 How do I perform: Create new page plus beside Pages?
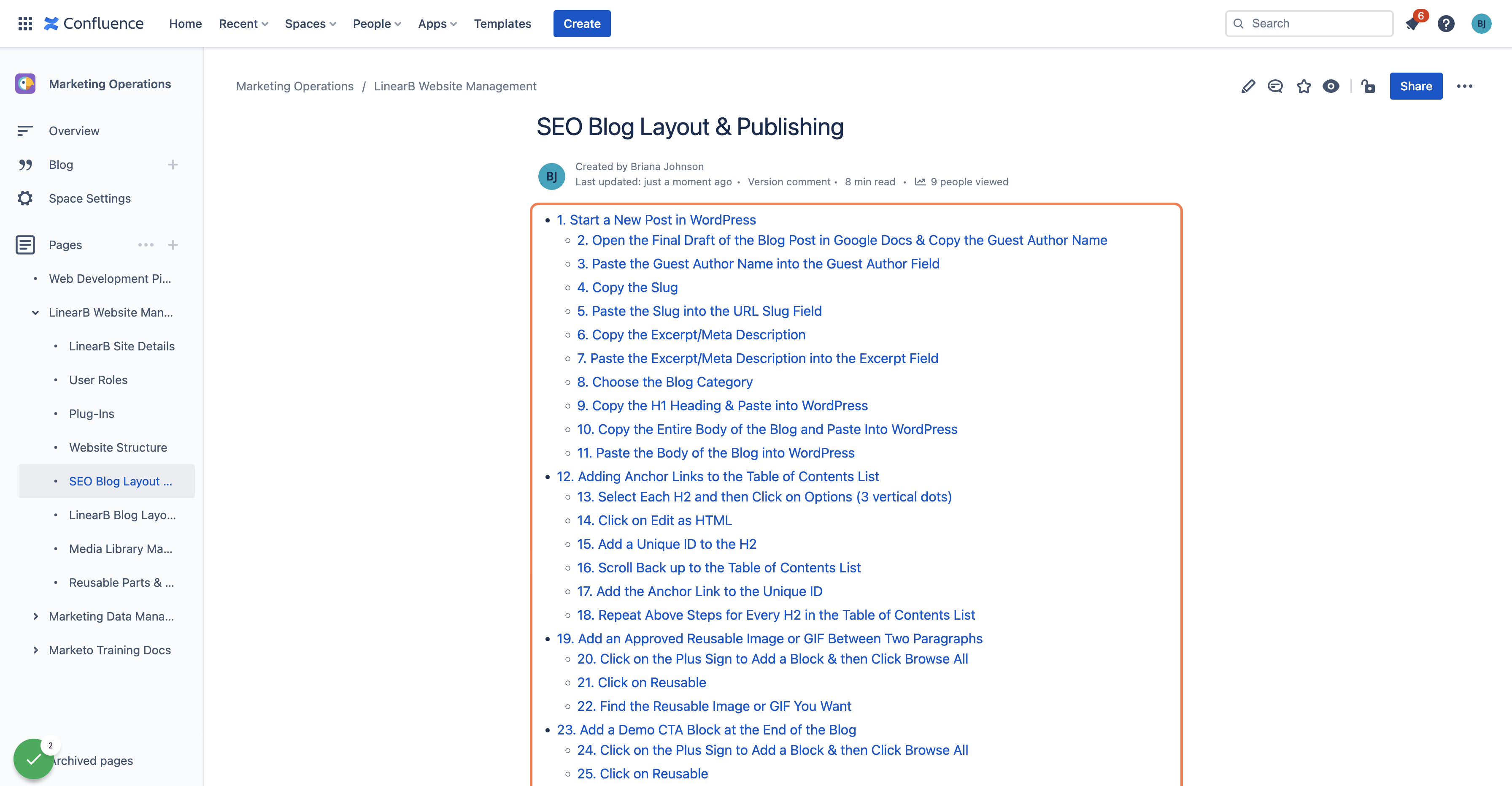pyautogui.click(x=173, y=245)
